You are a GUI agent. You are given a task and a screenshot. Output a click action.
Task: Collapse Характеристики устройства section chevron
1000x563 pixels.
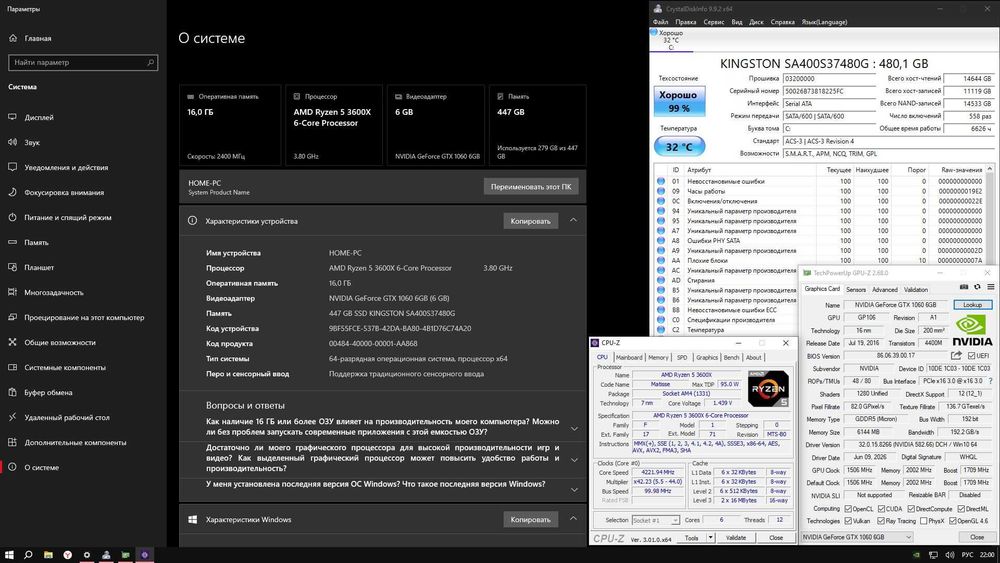(573, 221)
